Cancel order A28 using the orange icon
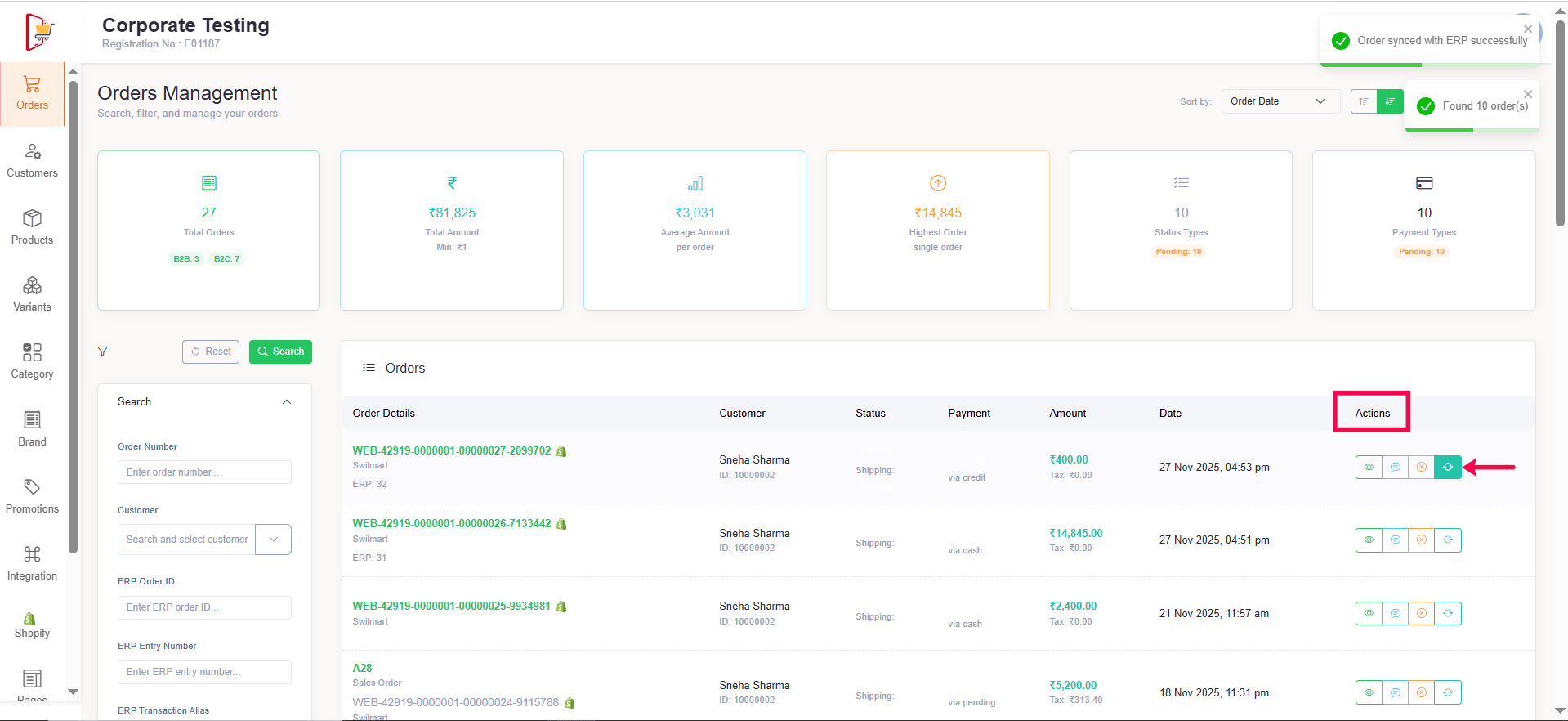Image resolution: width=1568 pixels, height=721 pixels. tap(1421, 692)
